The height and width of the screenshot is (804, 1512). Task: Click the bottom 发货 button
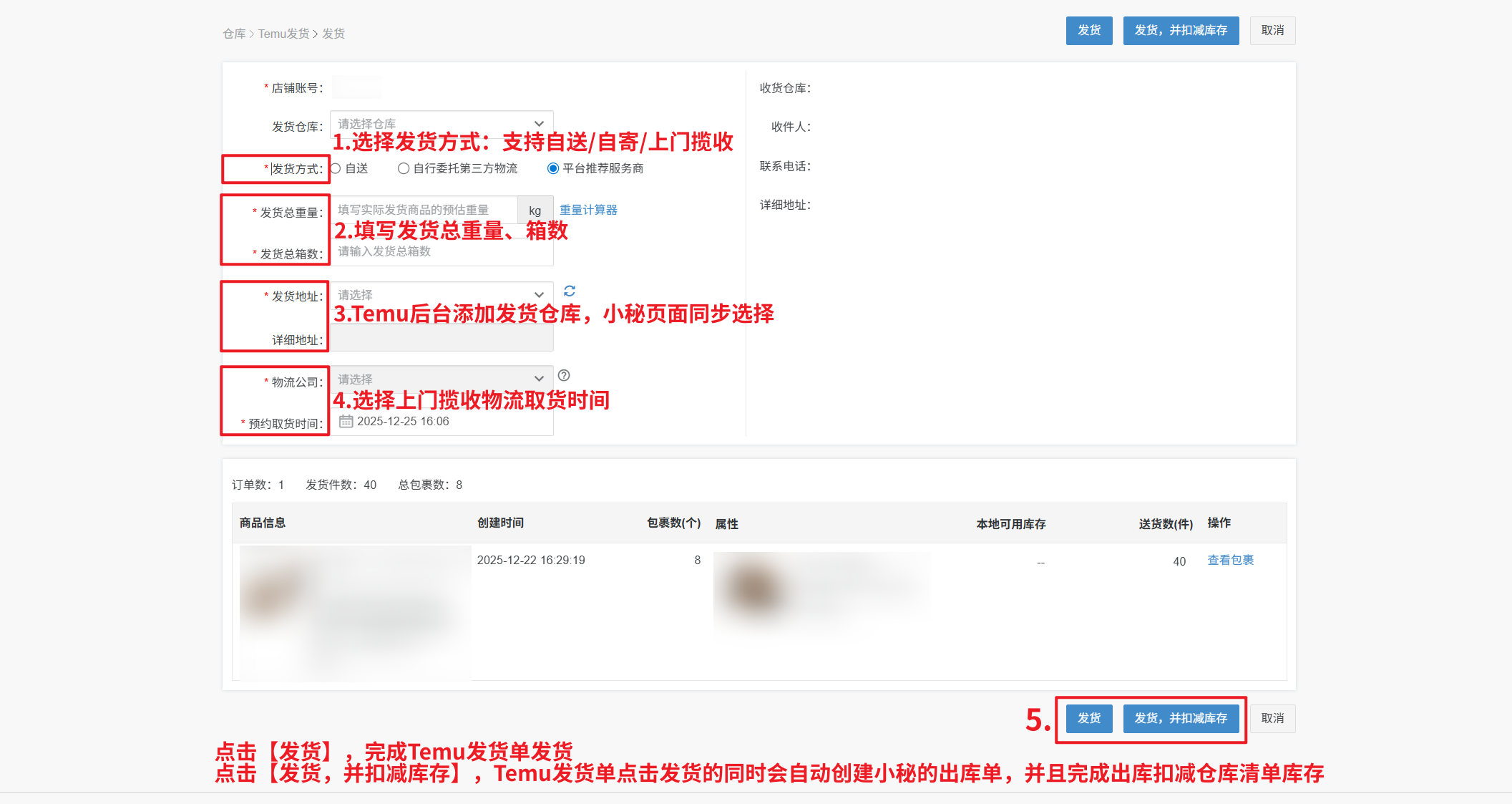click(1088, 718)
